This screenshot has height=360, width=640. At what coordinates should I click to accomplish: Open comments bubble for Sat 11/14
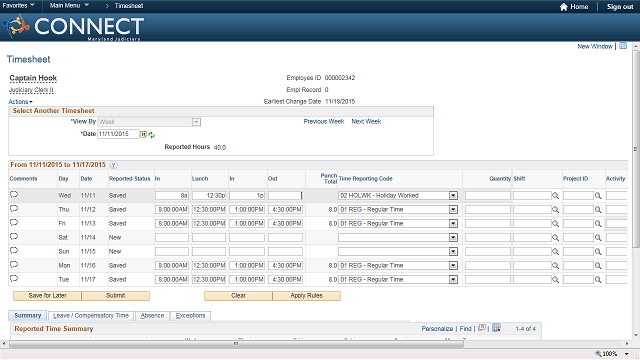pyautogui.click(x=14, y=236)
